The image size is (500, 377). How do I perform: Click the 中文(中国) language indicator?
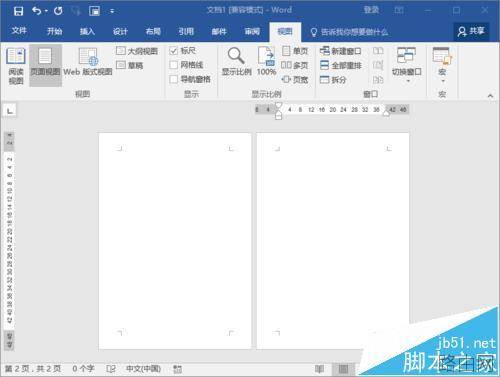point(143,369)
